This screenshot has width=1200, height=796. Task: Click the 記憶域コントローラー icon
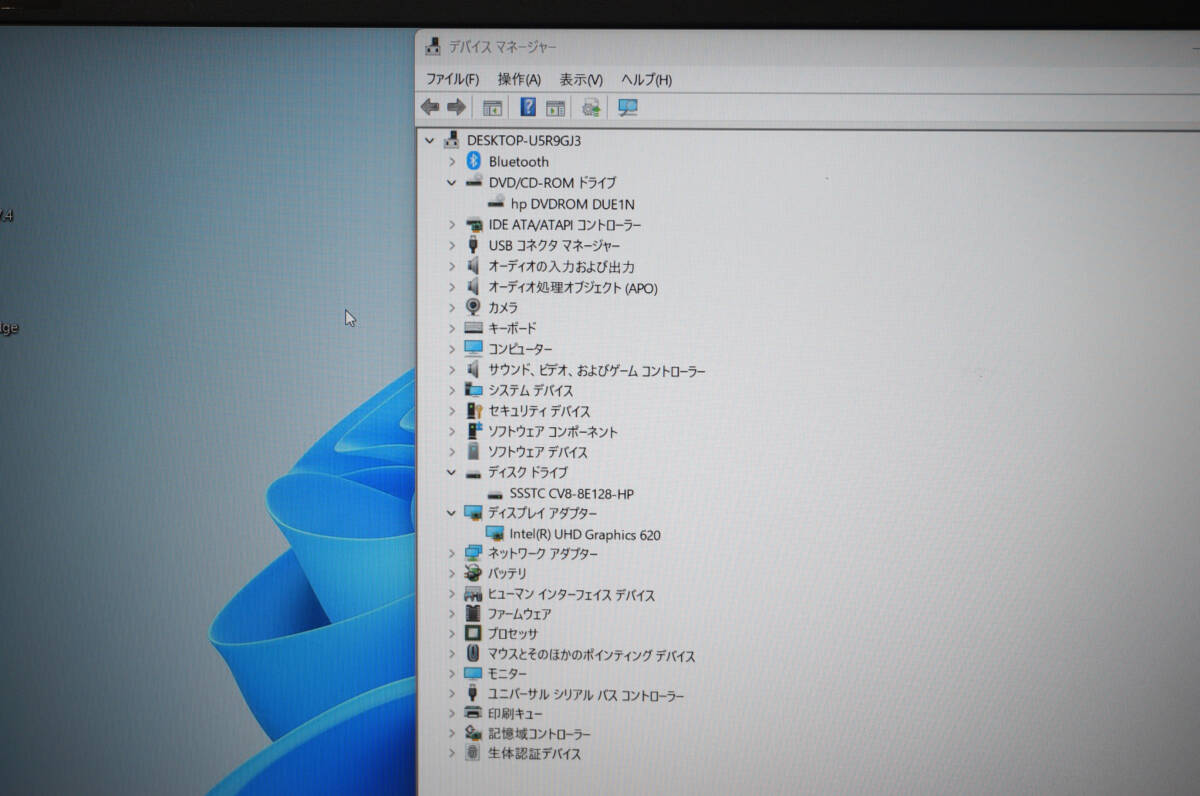click(474, 734)
